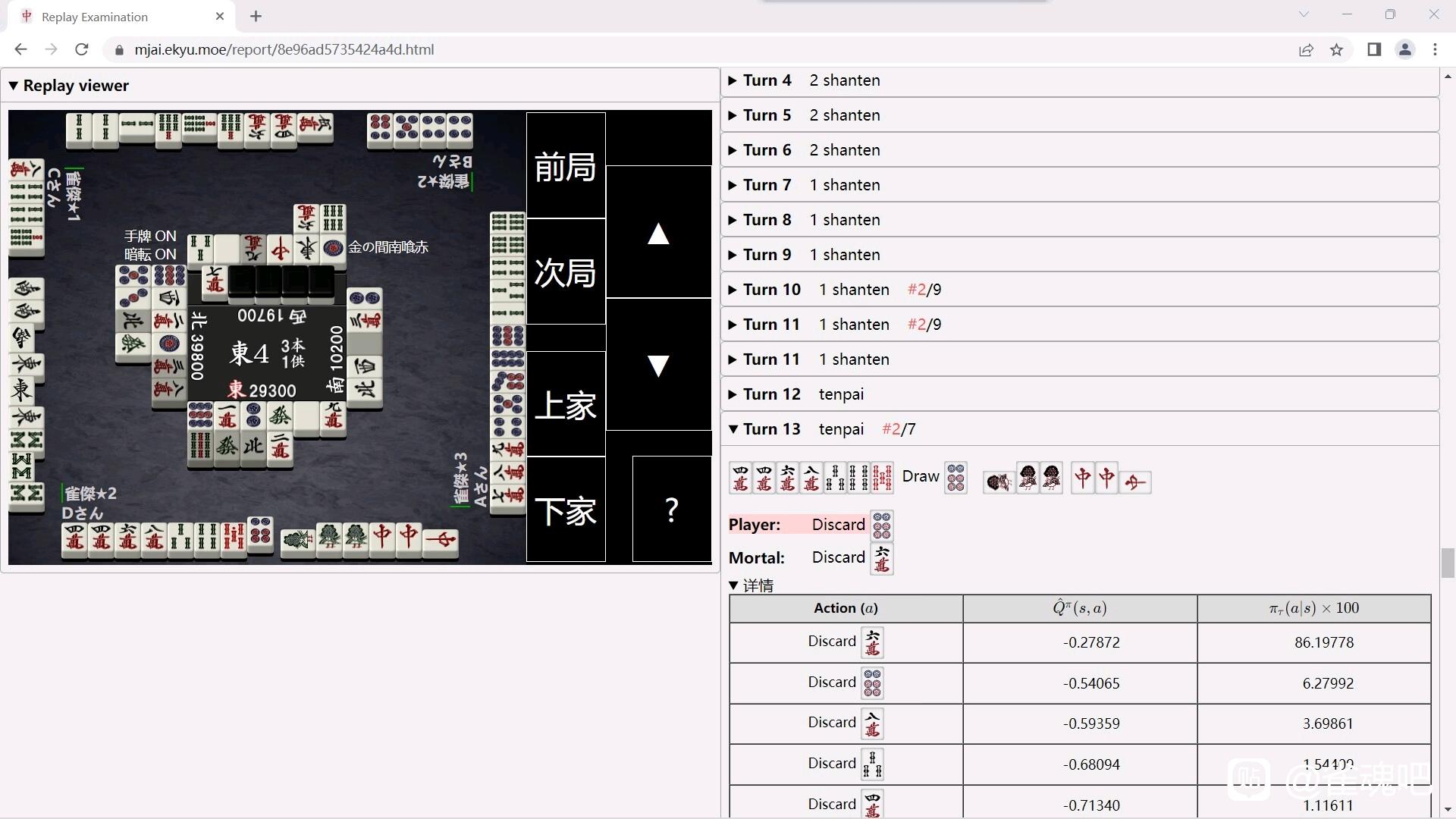Click the scrollbar down arrow
1456x819 pixels.
[x=1448, y=810]
